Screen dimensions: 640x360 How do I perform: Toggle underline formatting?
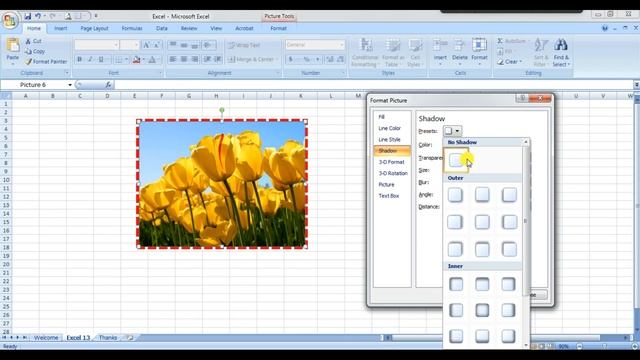click(101, 60)
